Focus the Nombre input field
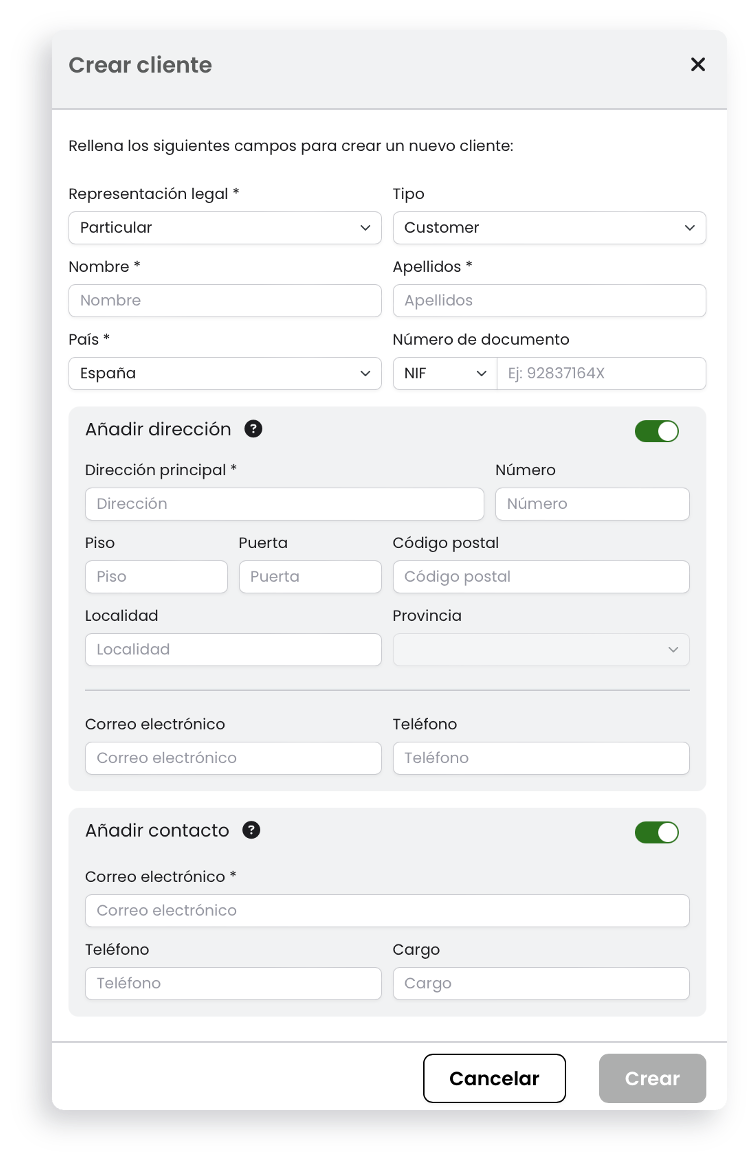This screenshot has width=756, height=1162. [225, 301]
